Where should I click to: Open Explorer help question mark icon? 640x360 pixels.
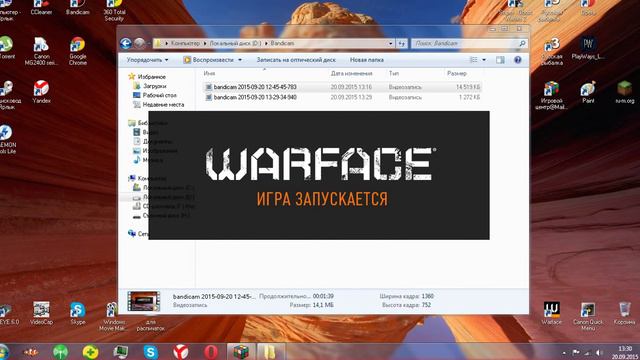pyautogui.click(x=518, y=60)
